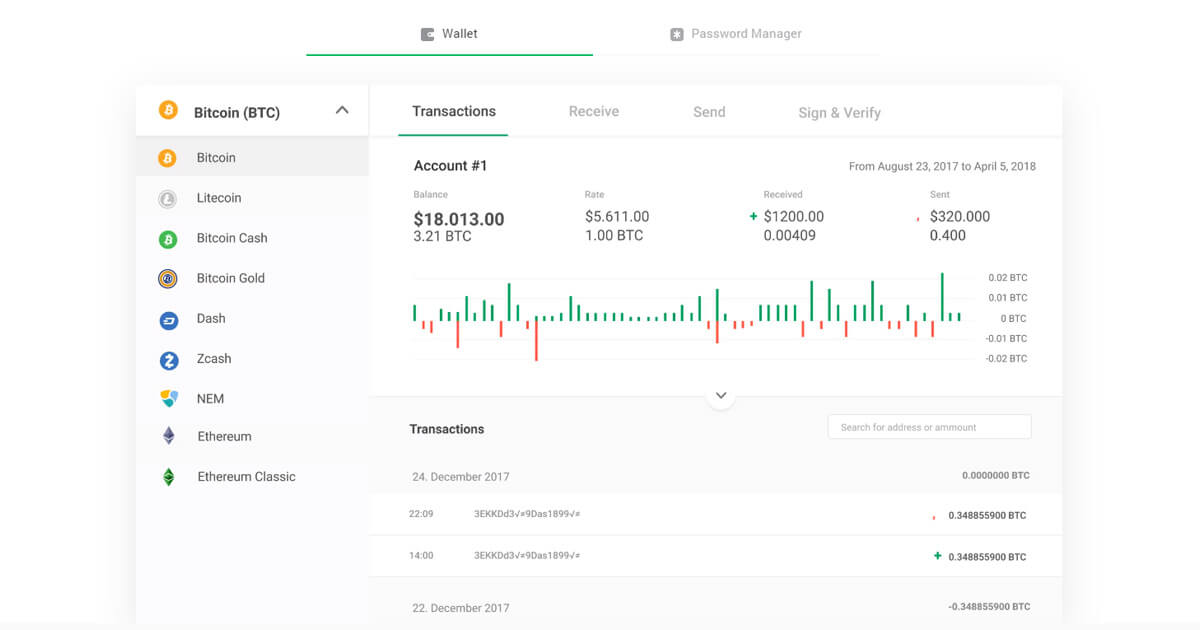Image resolution: width=1200 pixels, height=630 pixels.
Task: Click the Transactions section heading above the list
Action: point(446,429)
